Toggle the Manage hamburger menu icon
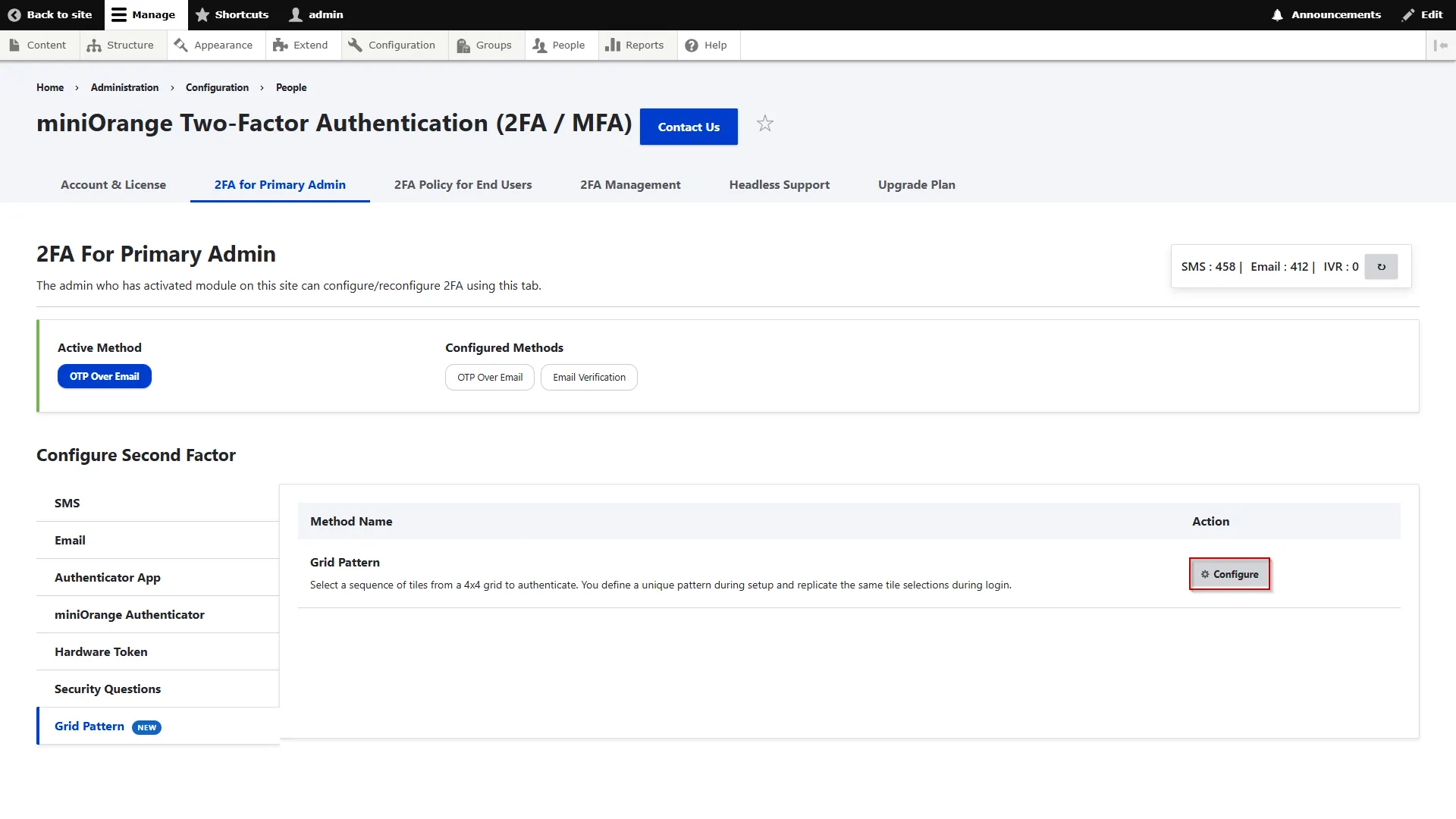Screen dimensions: 1456x819 coord(119,14)
